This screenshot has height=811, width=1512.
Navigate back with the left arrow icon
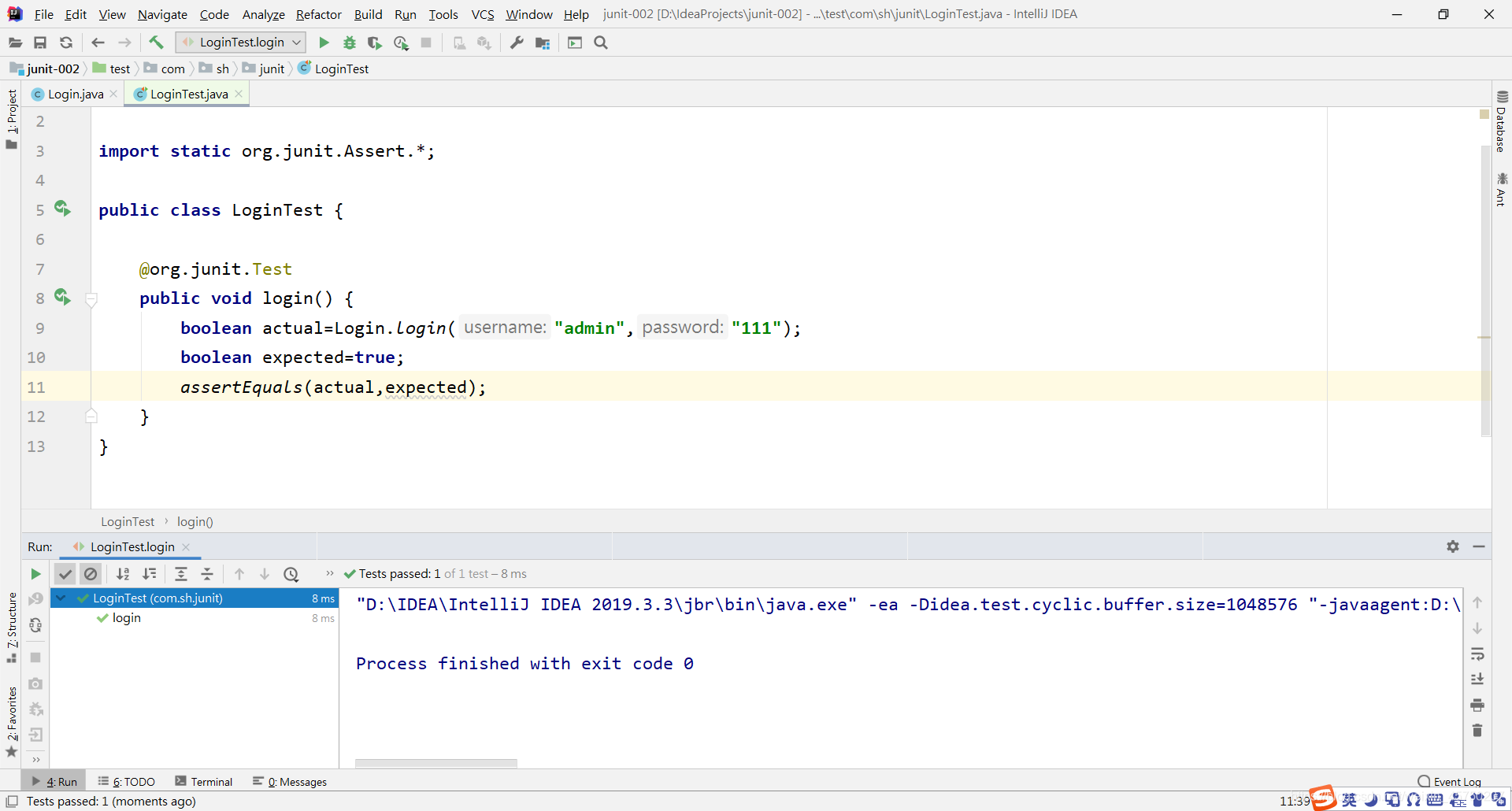coord(98,43)
